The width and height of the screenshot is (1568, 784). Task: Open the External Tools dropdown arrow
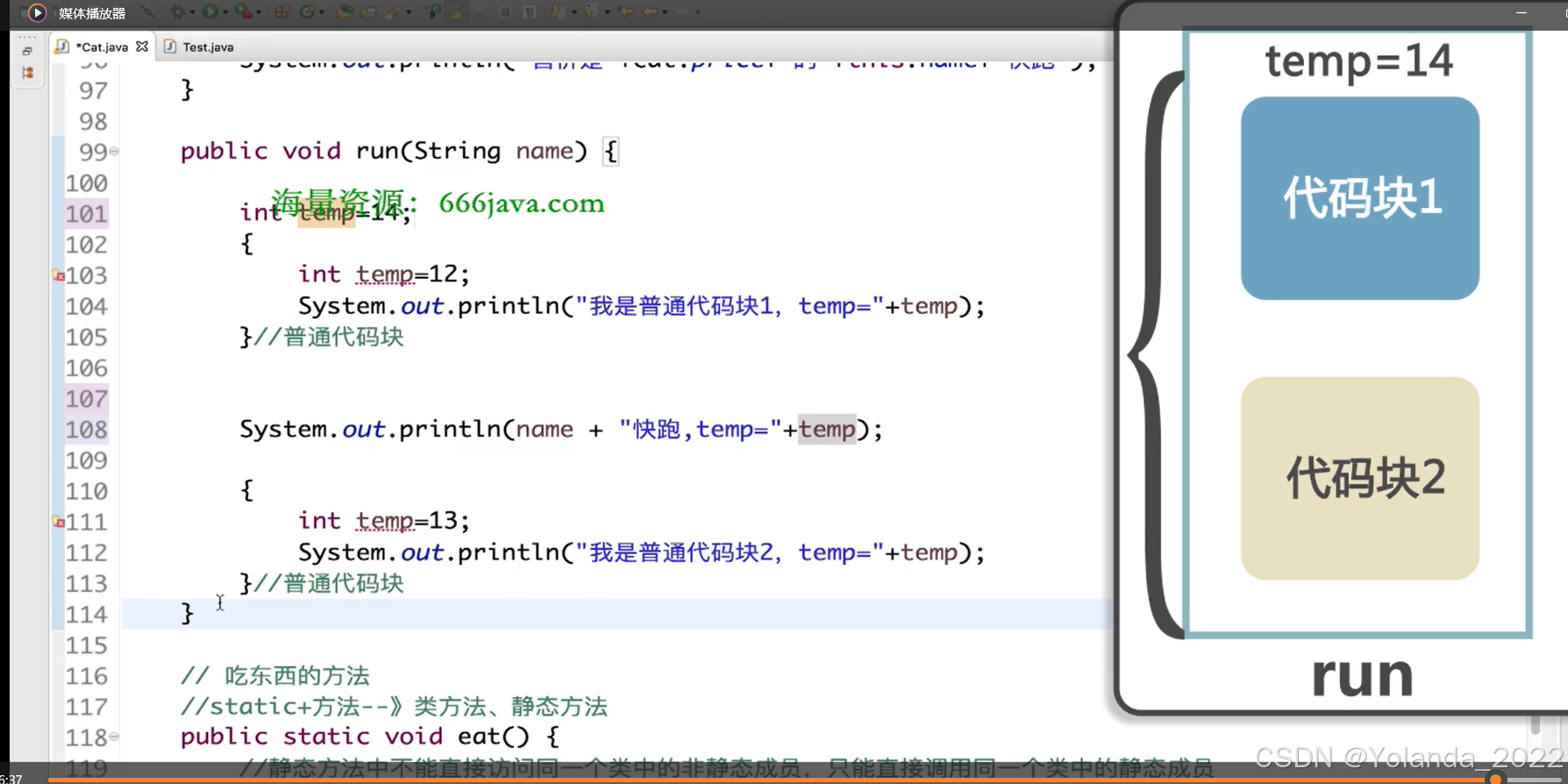tap(259, 12)
